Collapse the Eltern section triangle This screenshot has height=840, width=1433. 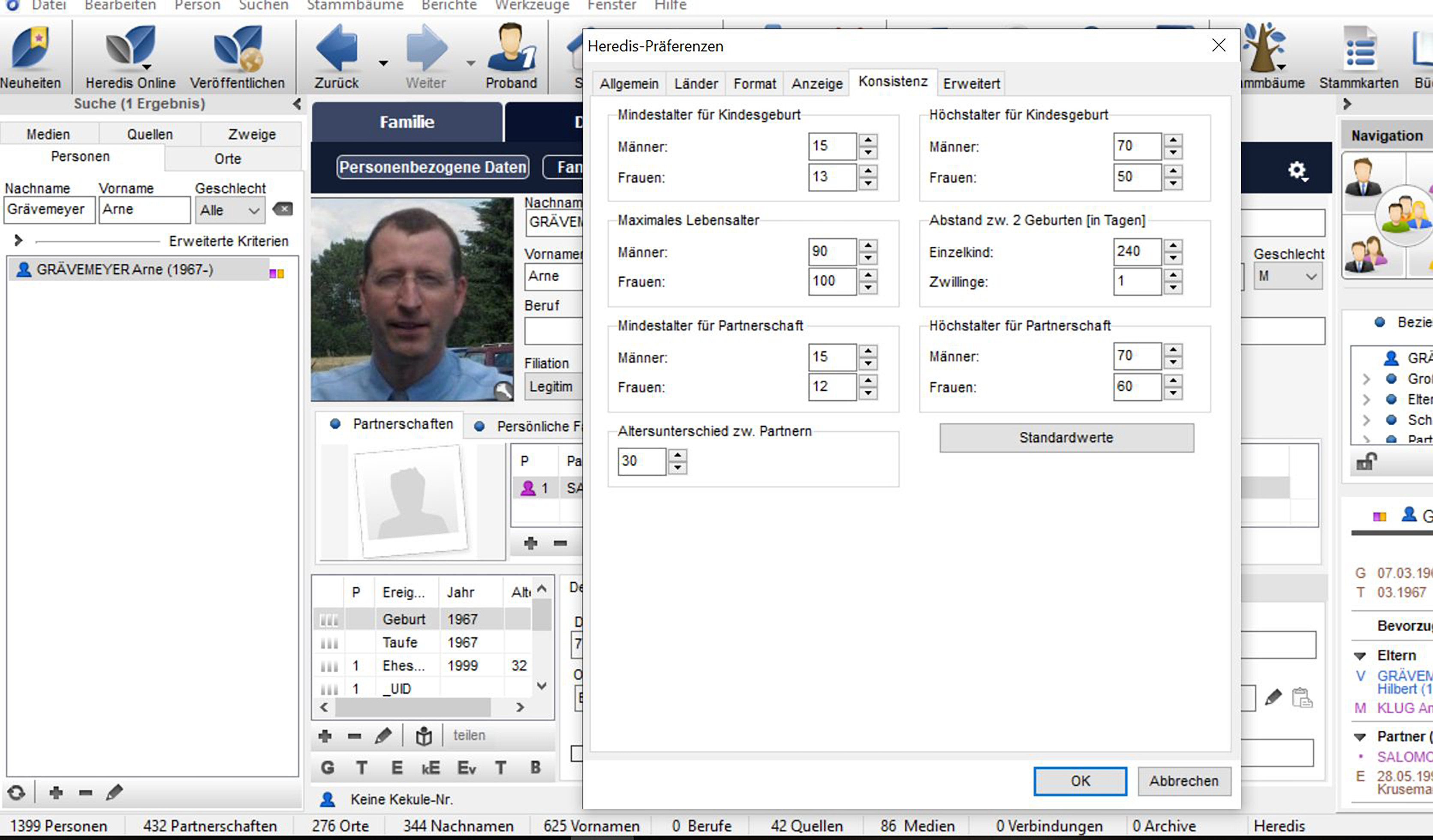tap(1360, 656)
